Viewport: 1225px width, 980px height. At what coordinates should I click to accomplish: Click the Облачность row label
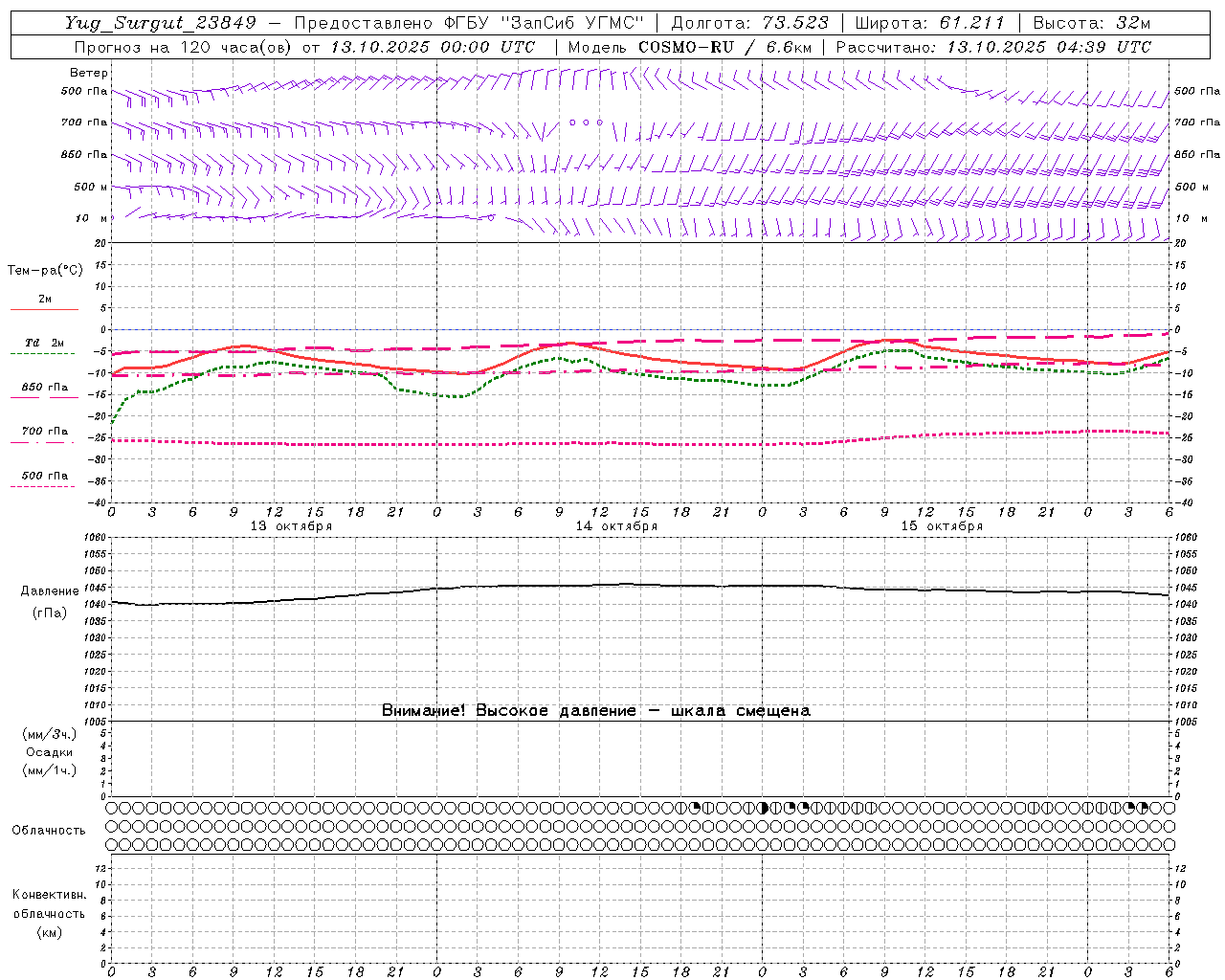click(x=49, y=830)
